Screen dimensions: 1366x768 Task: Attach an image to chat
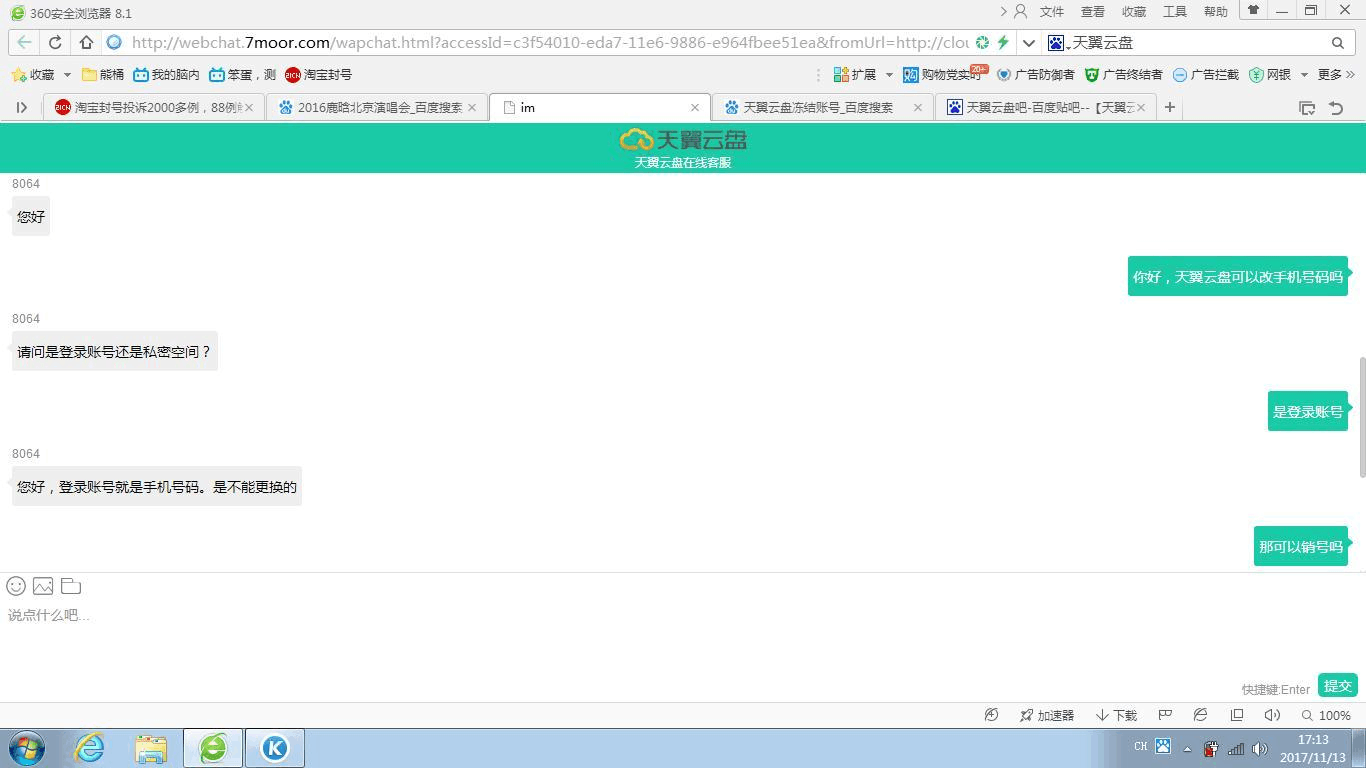43,586
